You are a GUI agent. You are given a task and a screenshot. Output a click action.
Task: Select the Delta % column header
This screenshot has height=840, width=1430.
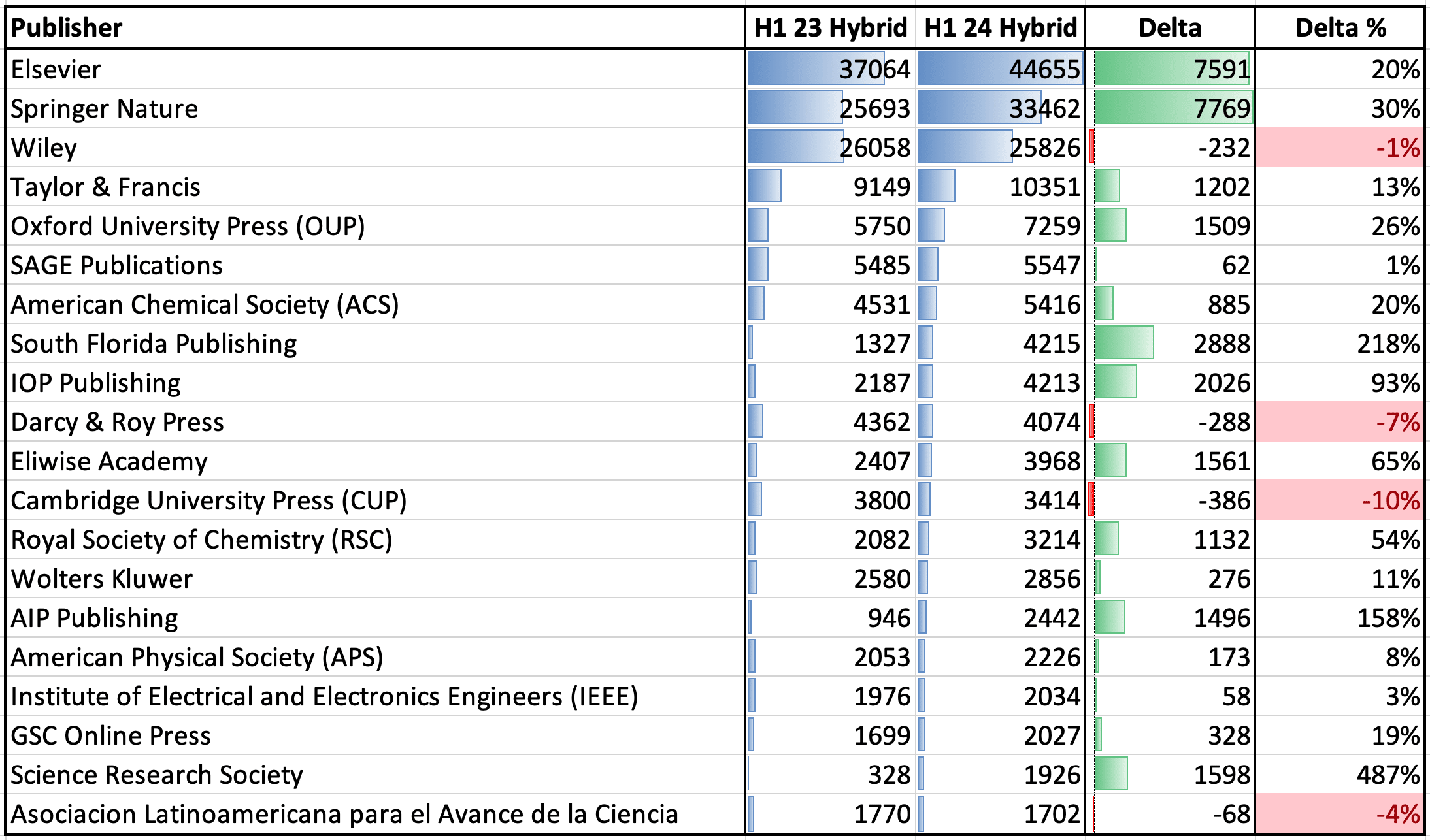pos(1340,28)
